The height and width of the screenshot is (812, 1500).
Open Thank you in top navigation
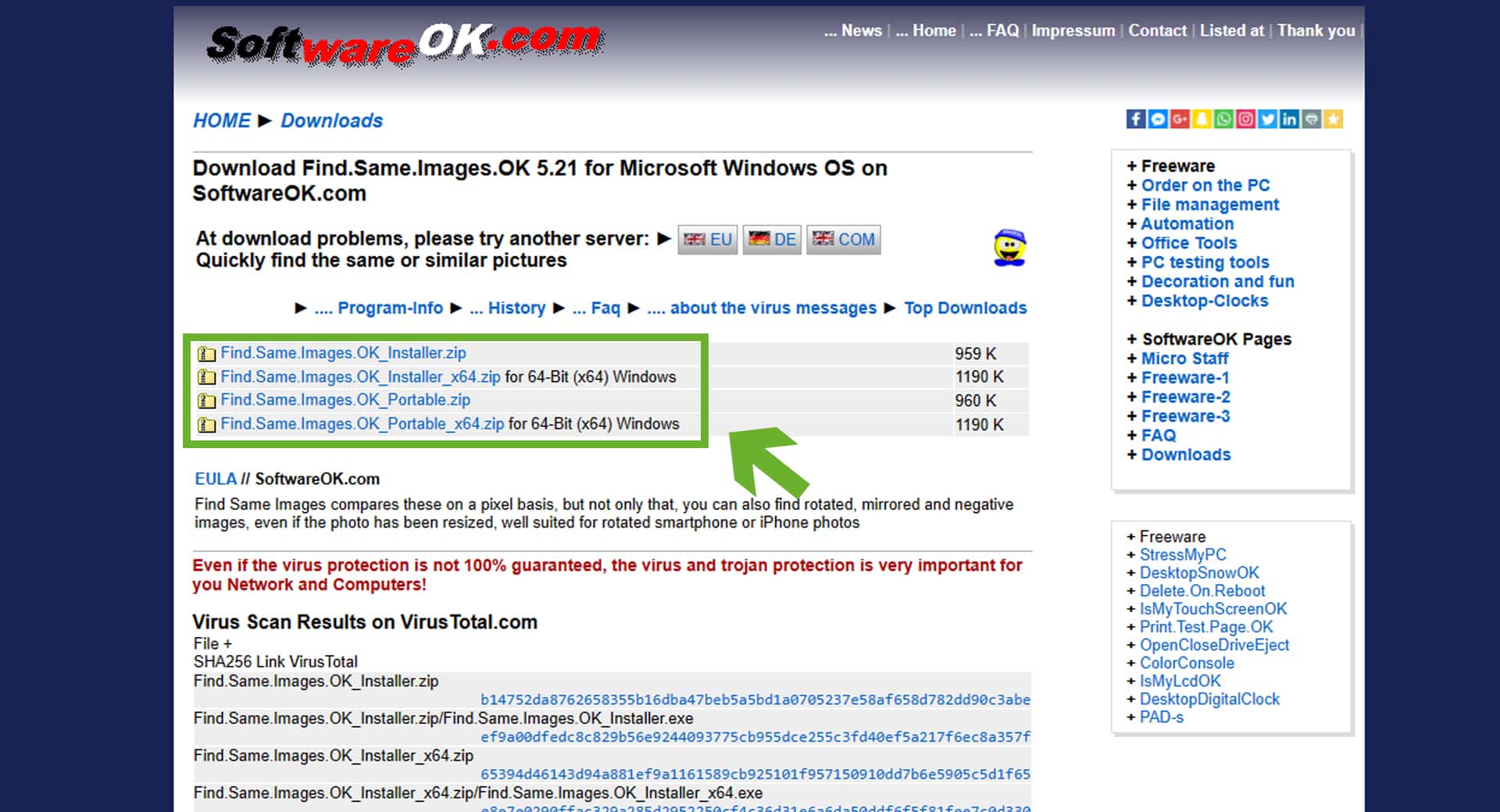tap(1316, 30)
